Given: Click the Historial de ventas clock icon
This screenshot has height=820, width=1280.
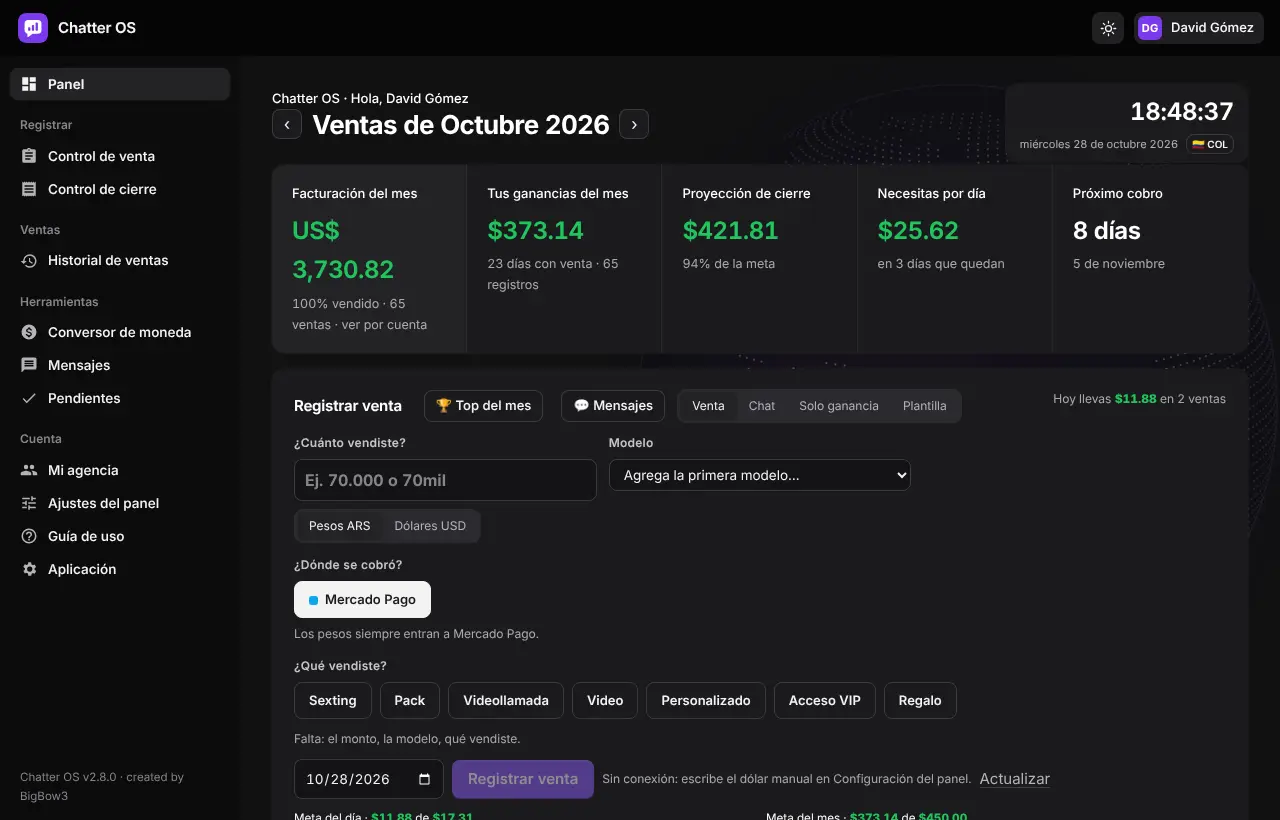Looking at the screenshot, I should point(29,260).
